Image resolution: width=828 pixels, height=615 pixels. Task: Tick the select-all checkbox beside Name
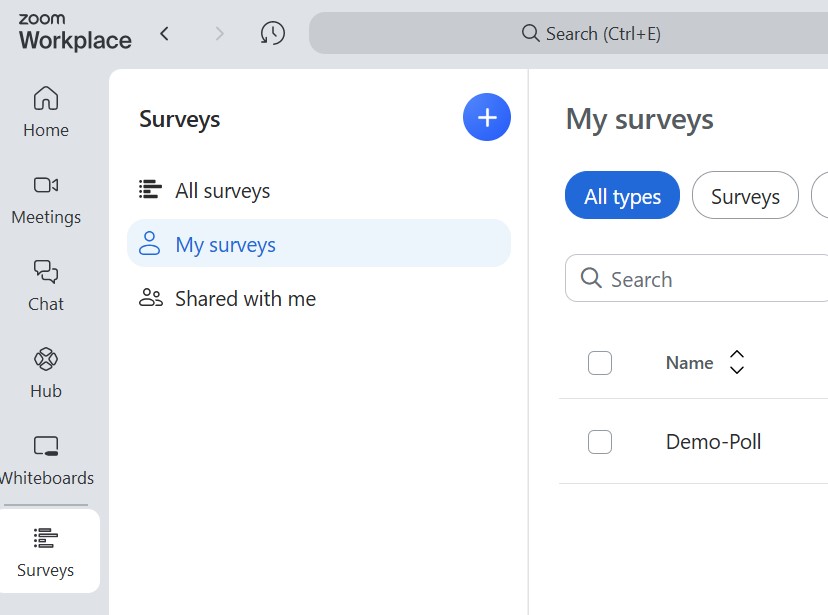600,363
